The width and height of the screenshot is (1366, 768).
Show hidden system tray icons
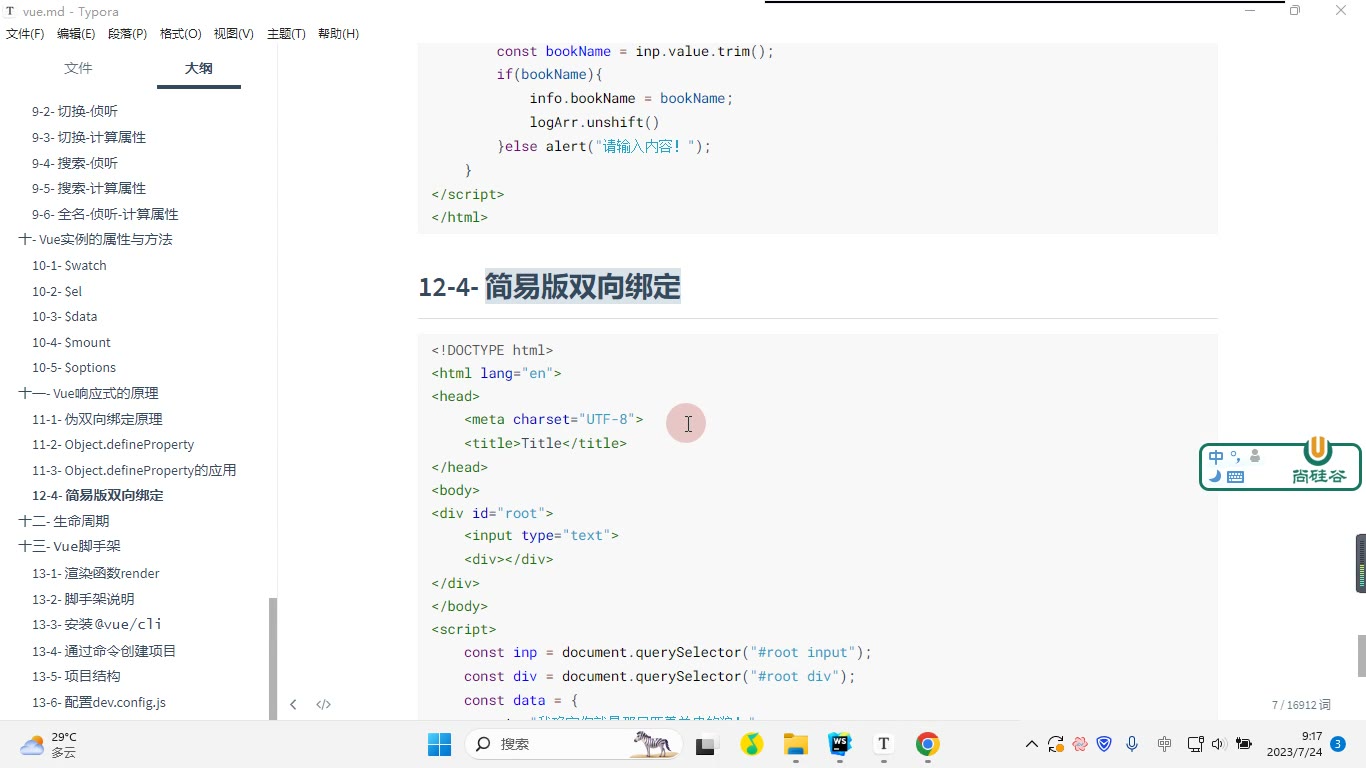(1032, 744)
